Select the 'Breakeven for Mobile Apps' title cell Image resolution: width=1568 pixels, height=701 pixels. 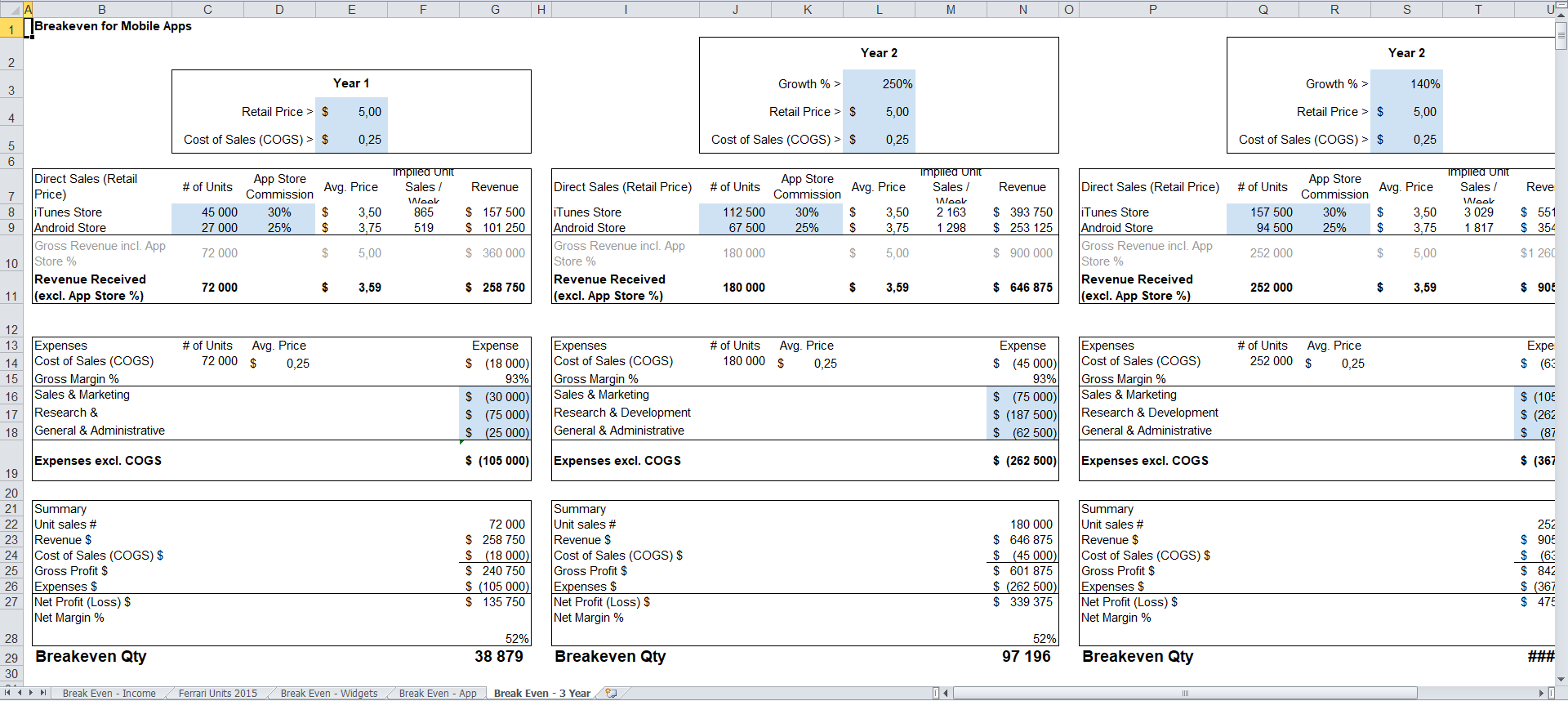pos(113,26)
